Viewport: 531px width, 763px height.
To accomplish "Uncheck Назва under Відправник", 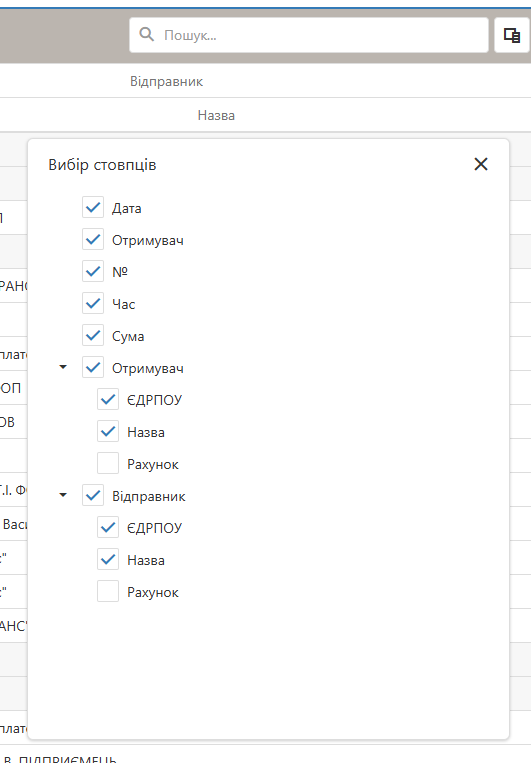I will tap(108, 560).
